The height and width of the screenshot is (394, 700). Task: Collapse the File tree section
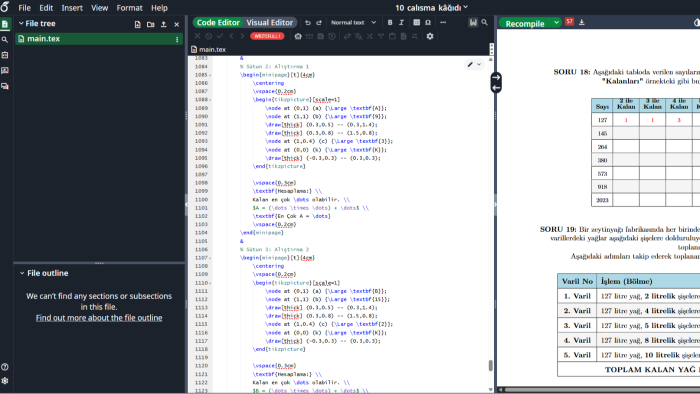pos(21,23)
